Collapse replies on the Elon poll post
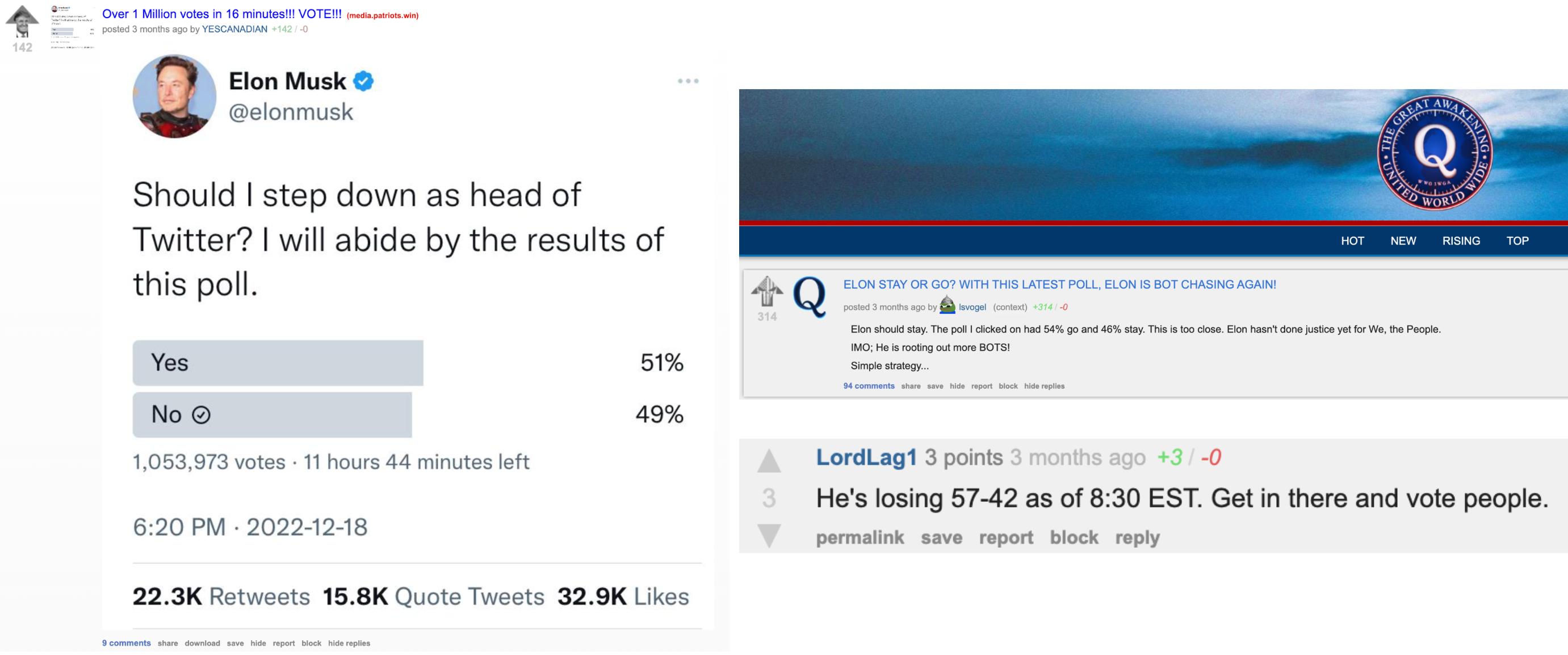 click(349, 643)
